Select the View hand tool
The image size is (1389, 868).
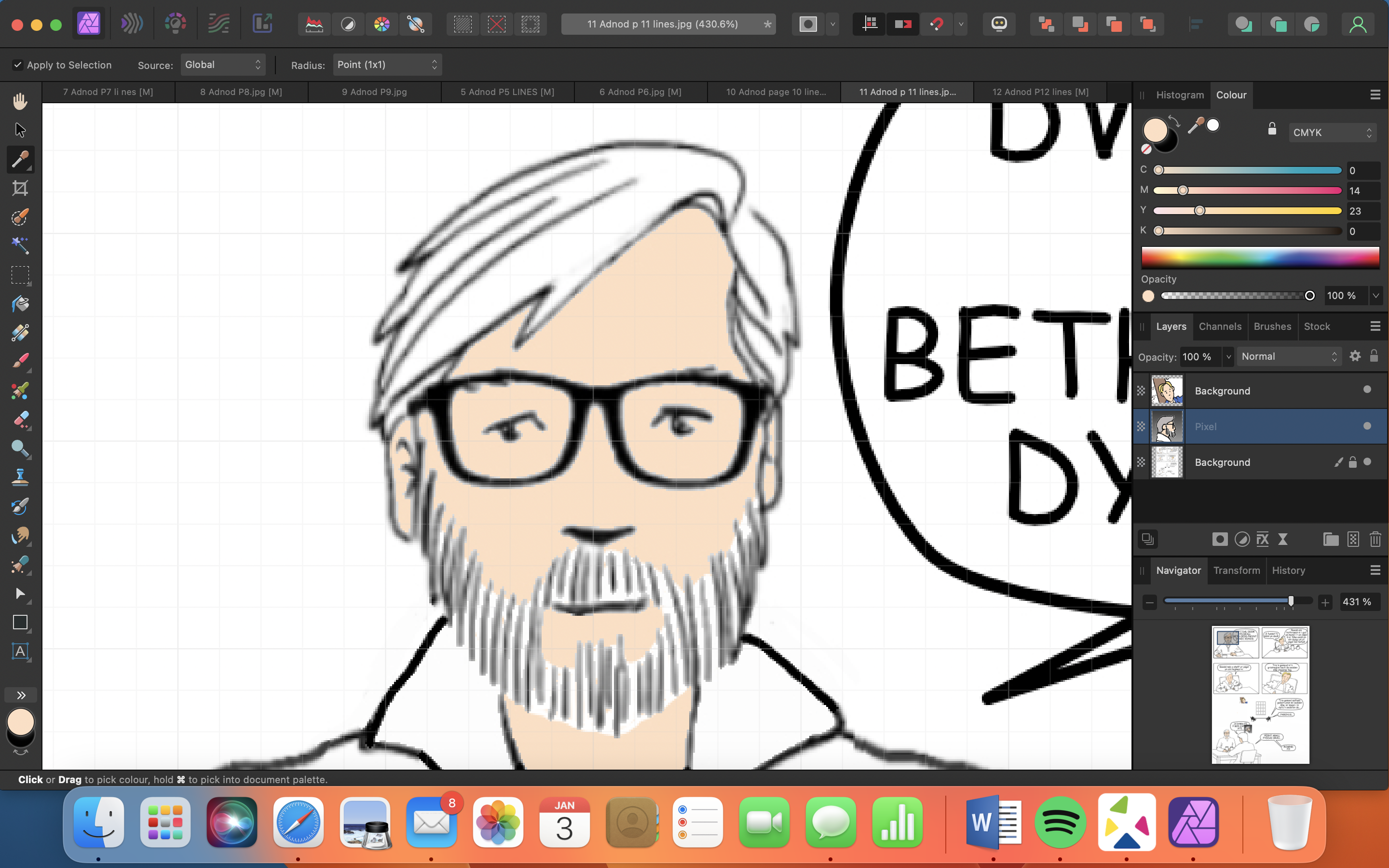(x=20, y=102)
